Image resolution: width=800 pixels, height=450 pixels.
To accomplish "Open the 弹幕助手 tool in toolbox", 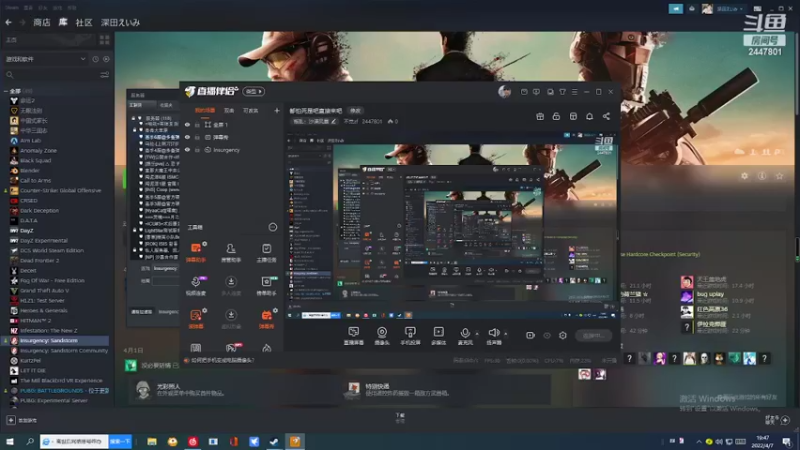I will tap(196, 252).
